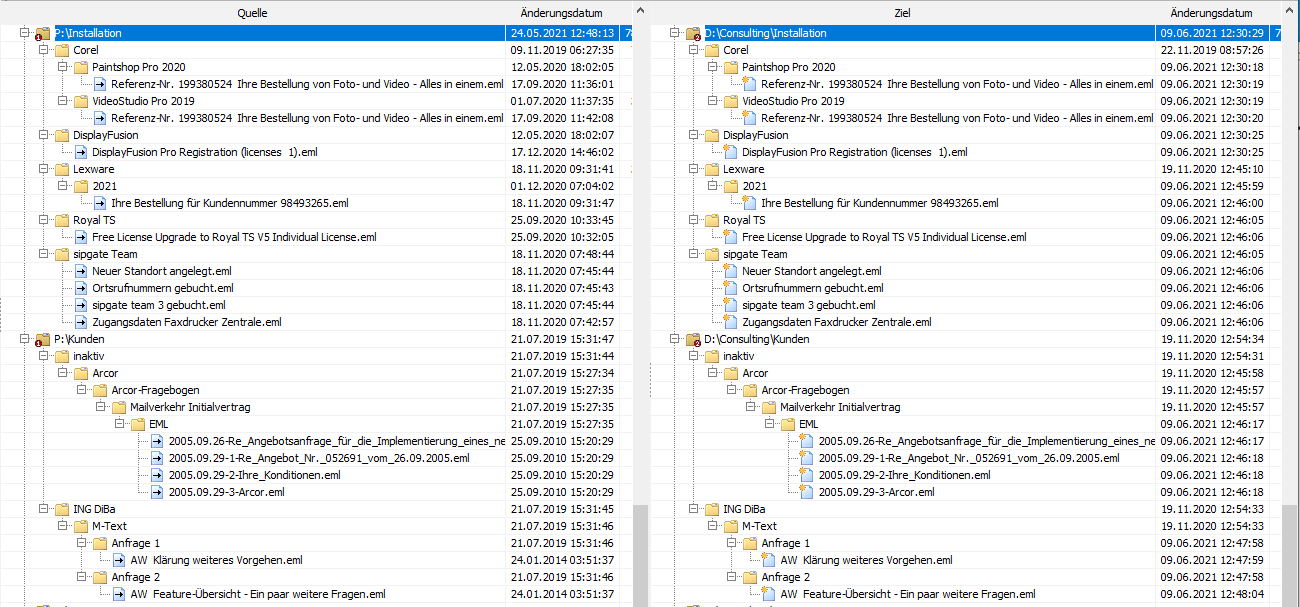This screenshot has height=607, width=1300.
Task: Collapse Paintshop Pro 2020 folder in Ziel pane
Action: click(712, 68)
